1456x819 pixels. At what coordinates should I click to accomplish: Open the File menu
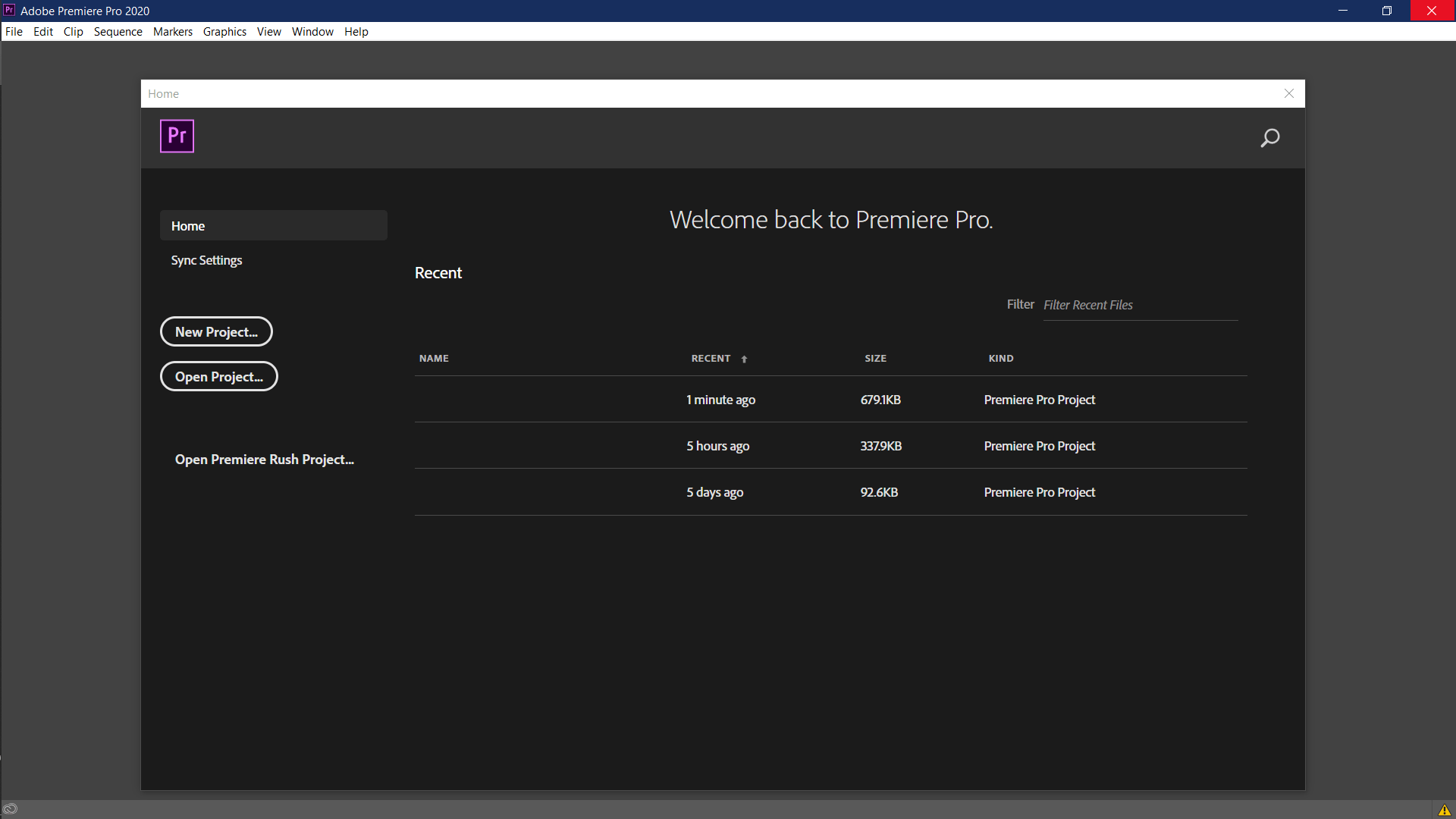(14, 32)
